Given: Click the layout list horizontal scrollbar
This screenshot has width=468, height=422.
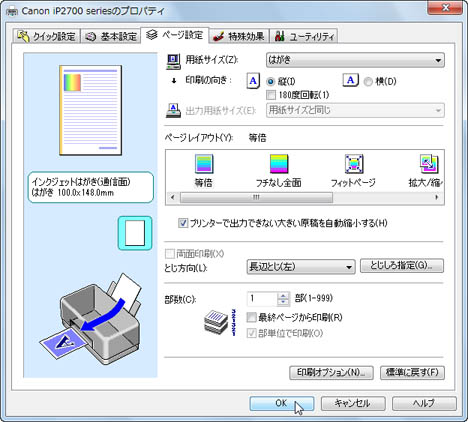Looking at the screenshot, I should point(305,197).
